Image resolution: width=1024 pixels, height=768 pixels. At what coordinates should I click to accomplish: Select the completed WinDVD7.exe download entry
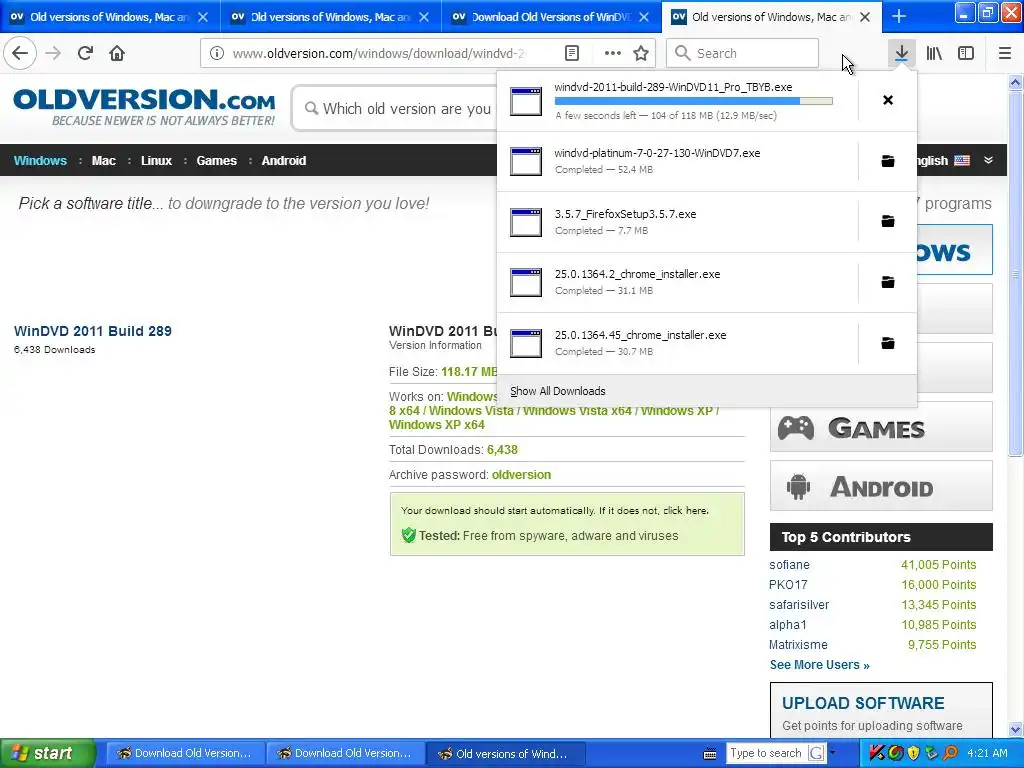(677, 161)
